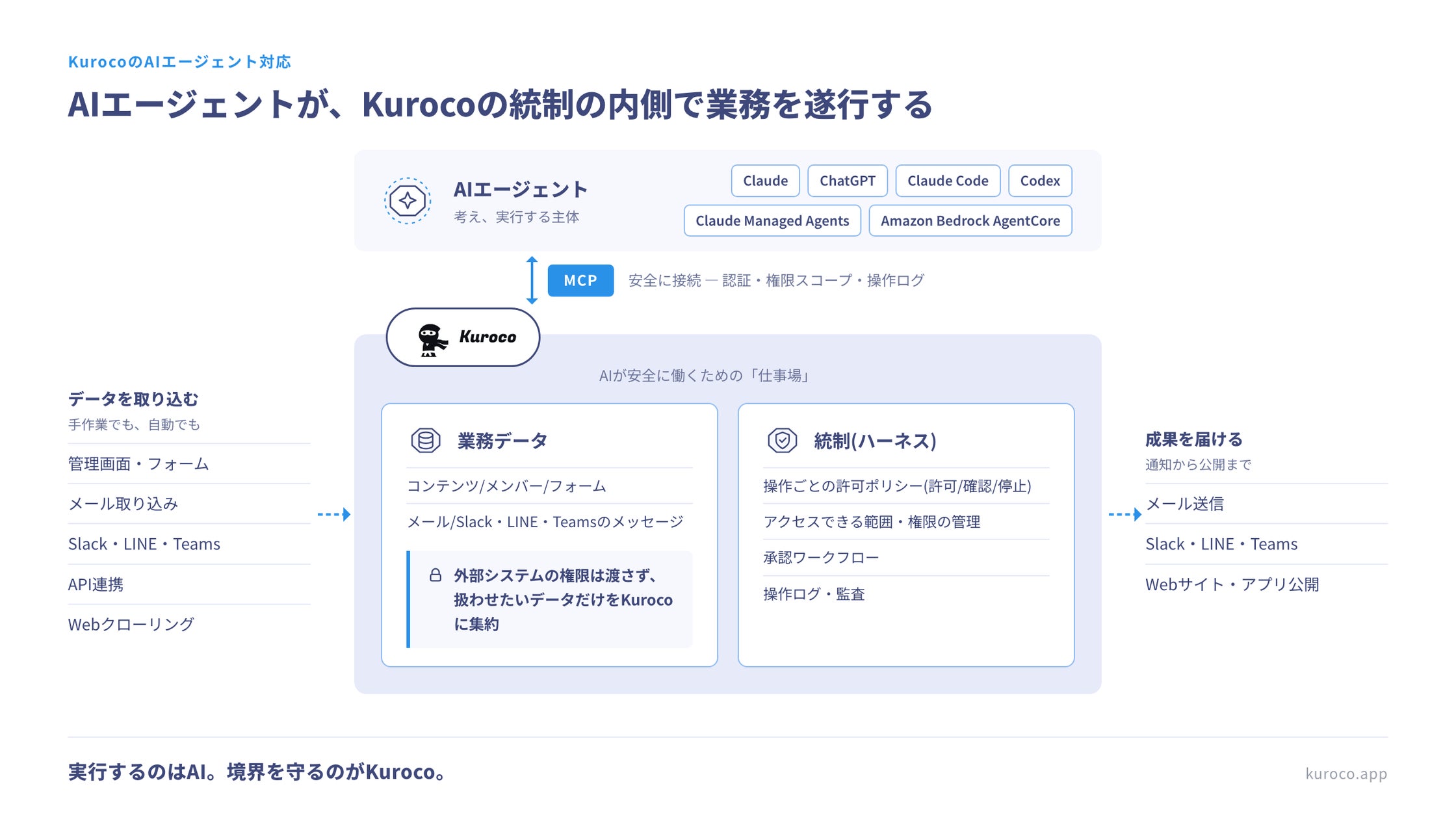Click the AI agent sparkle icon

click(x=408, y=201)
